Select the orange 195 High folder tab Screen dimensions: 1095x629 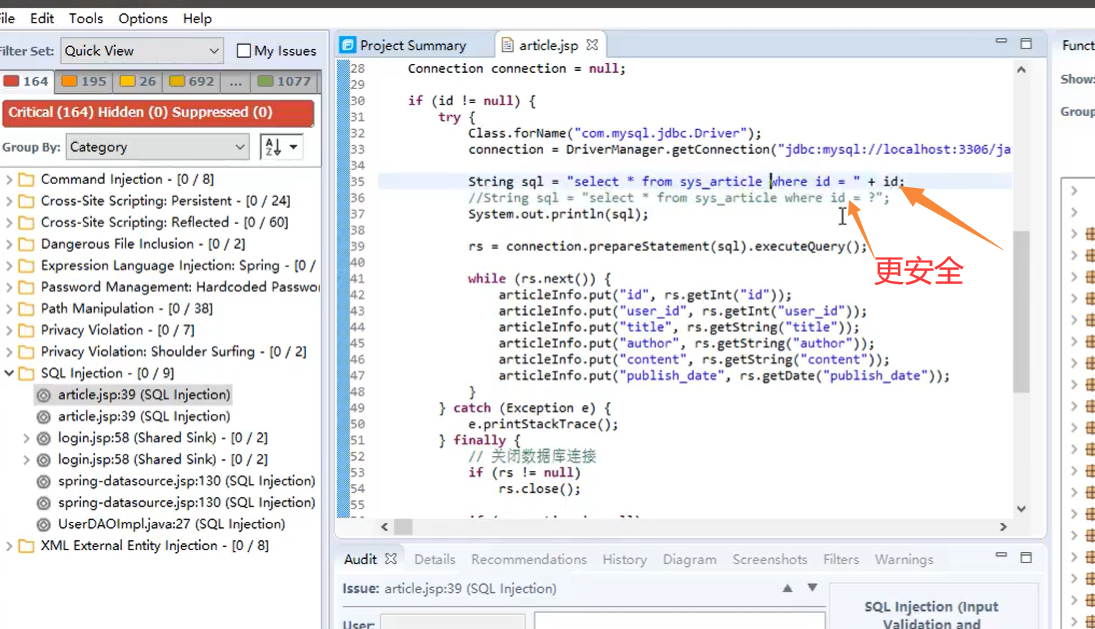pos(84,81)
